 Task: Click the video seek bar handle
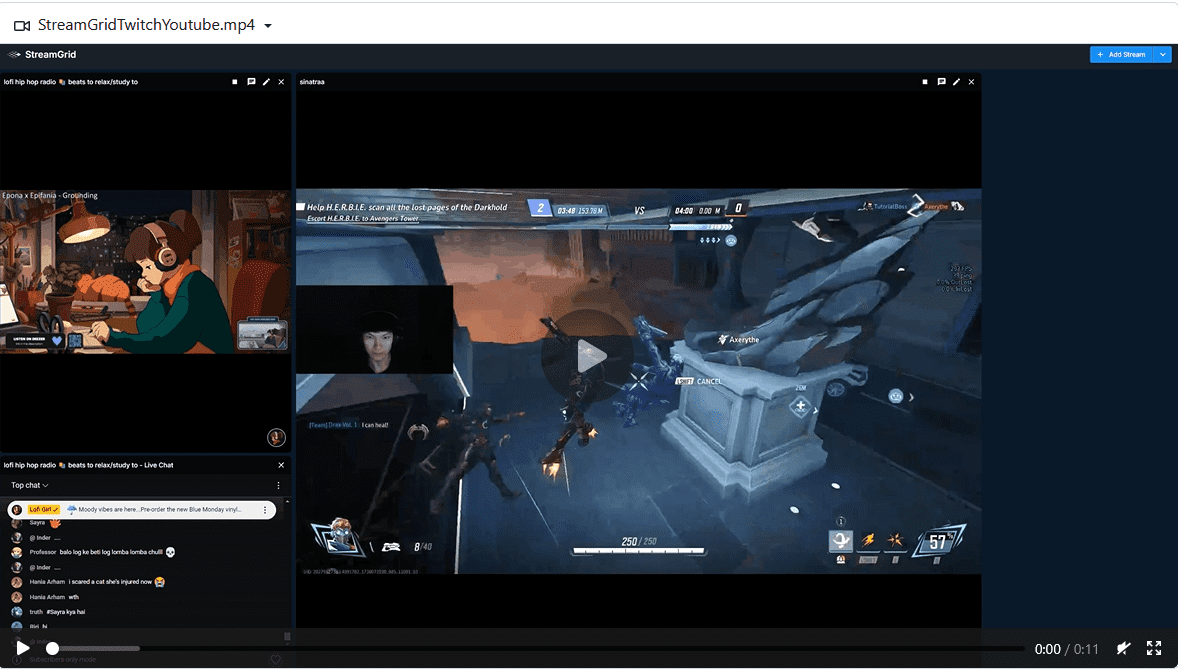(52, 648)
